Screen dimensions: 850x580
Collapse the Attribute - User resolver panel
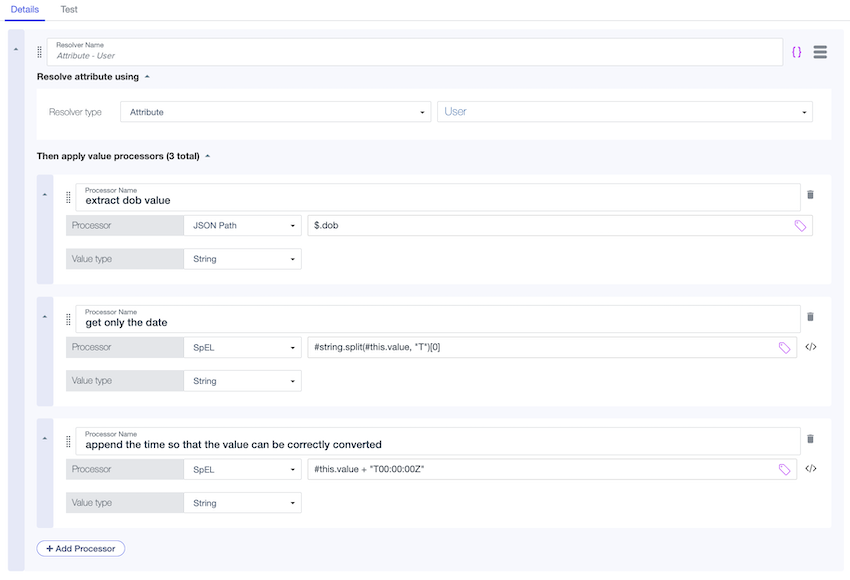(16, 49)
